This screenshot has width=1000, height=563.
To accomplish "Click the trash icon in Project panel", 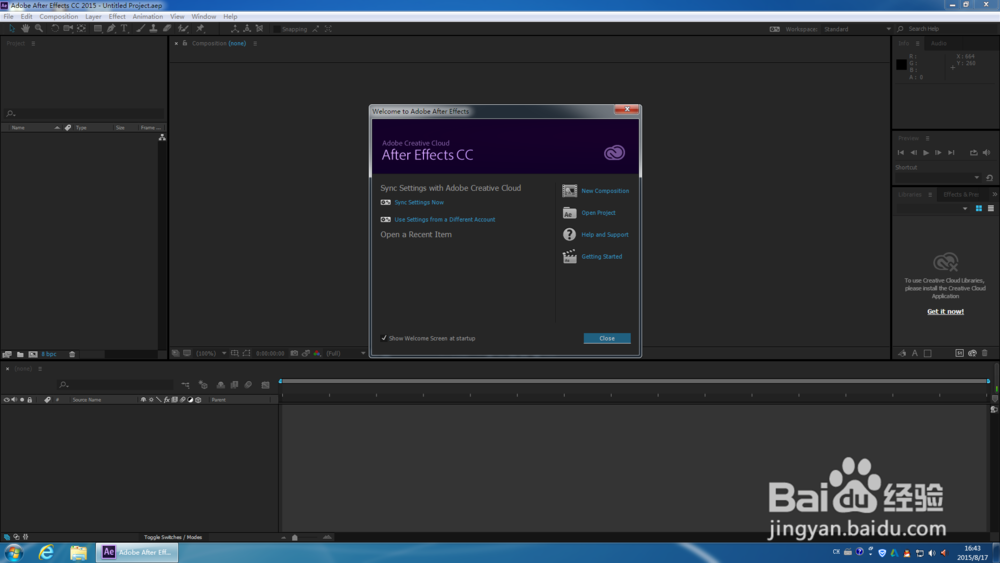I will (x=72, y=354).
